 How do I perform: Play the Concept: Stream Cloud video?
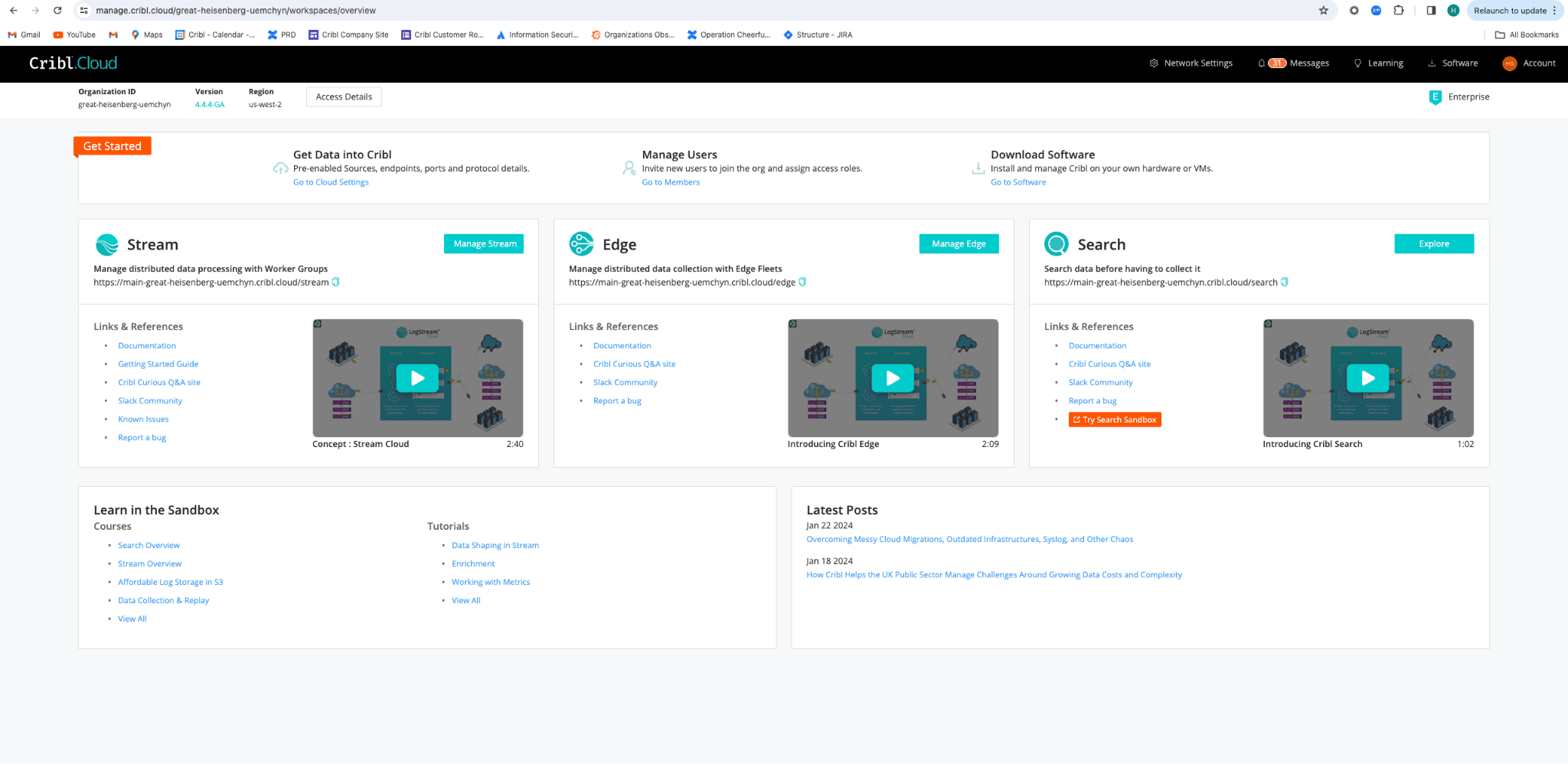point(417,378)
